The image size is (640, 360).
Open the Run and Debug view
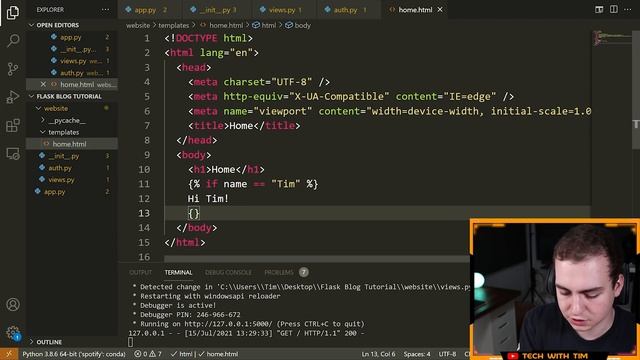point(13,97)
